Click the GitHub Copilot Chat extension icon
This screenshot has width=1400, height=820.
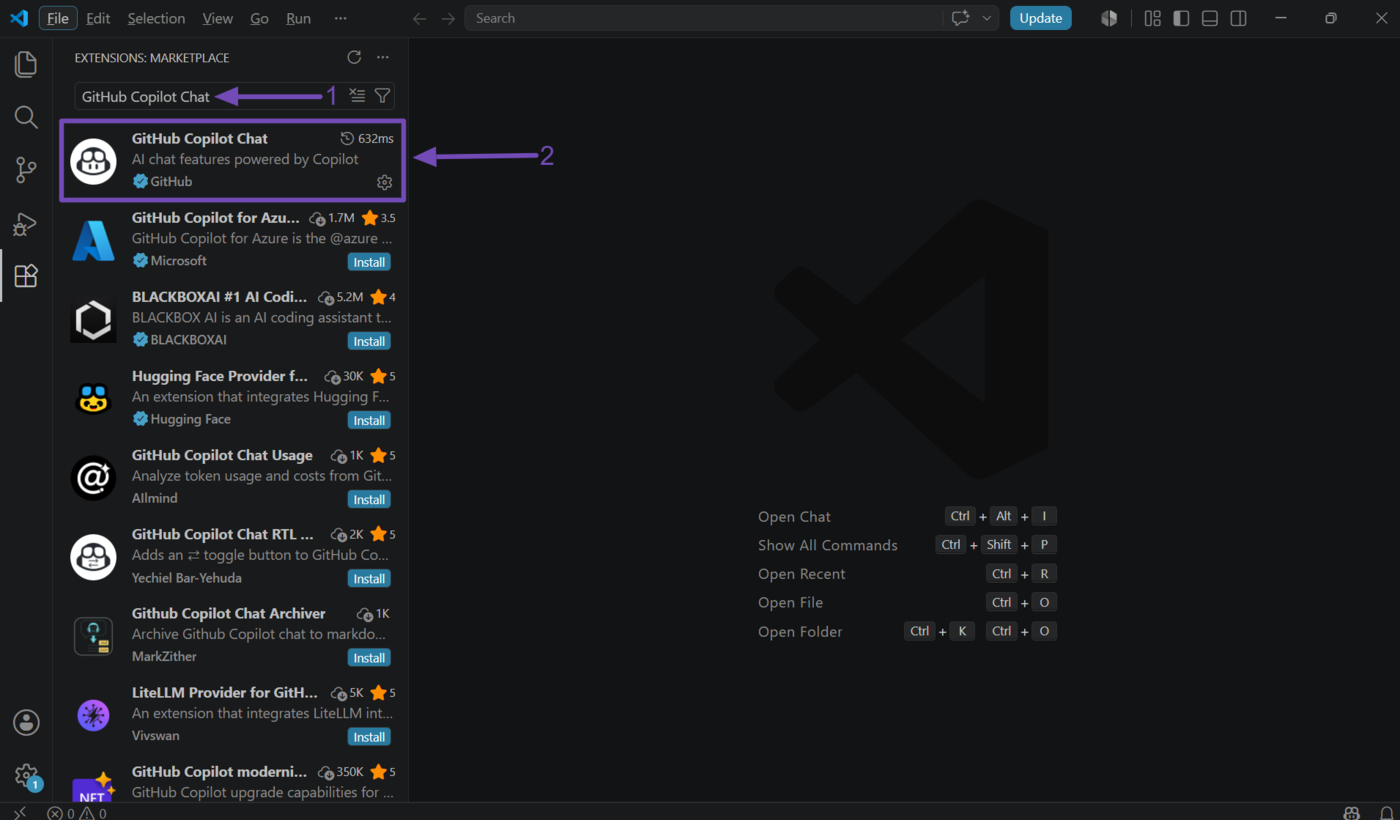[x=93, y=161]
